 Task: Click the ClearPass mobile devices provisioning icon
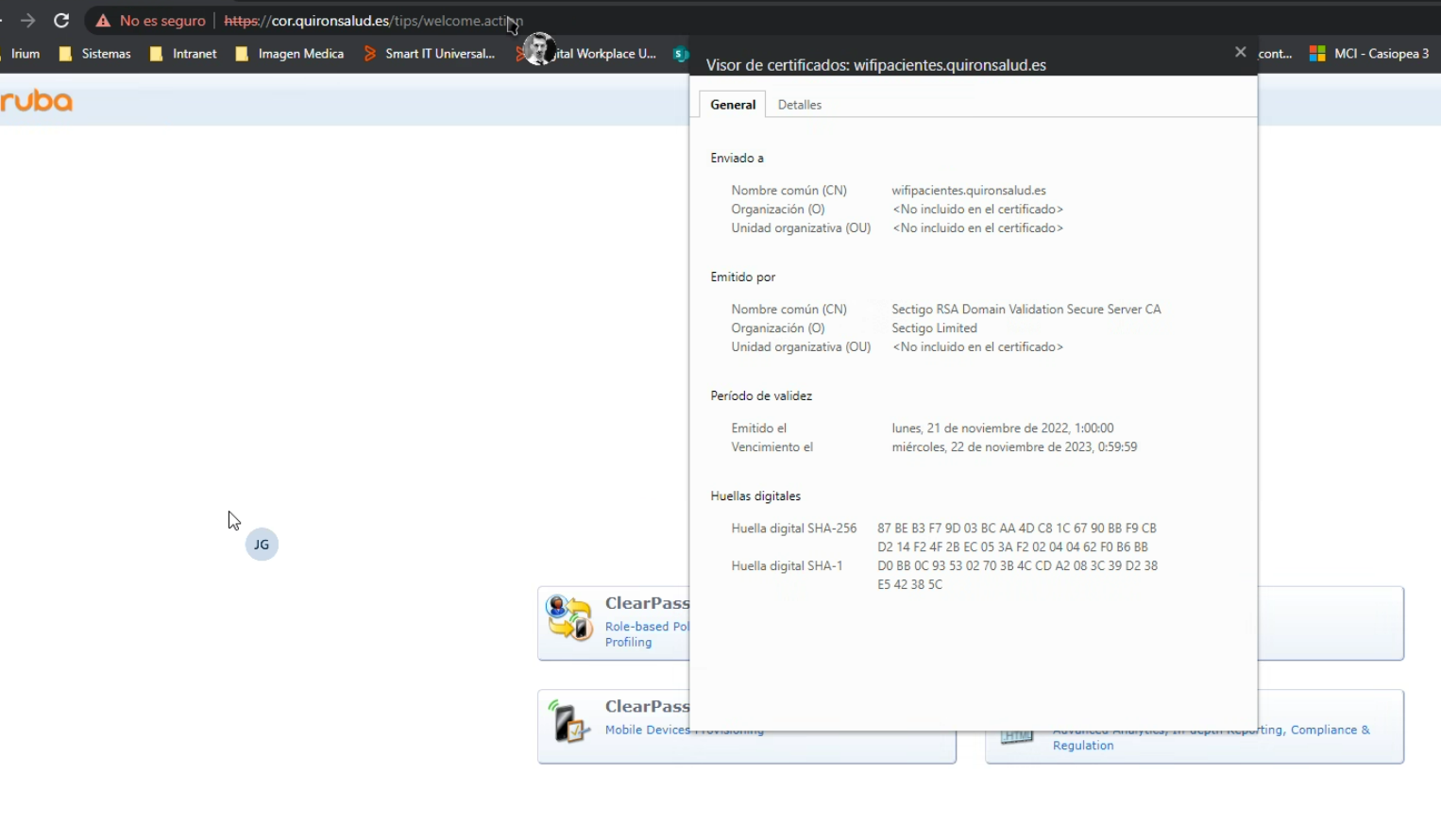[x=569, y=722]
